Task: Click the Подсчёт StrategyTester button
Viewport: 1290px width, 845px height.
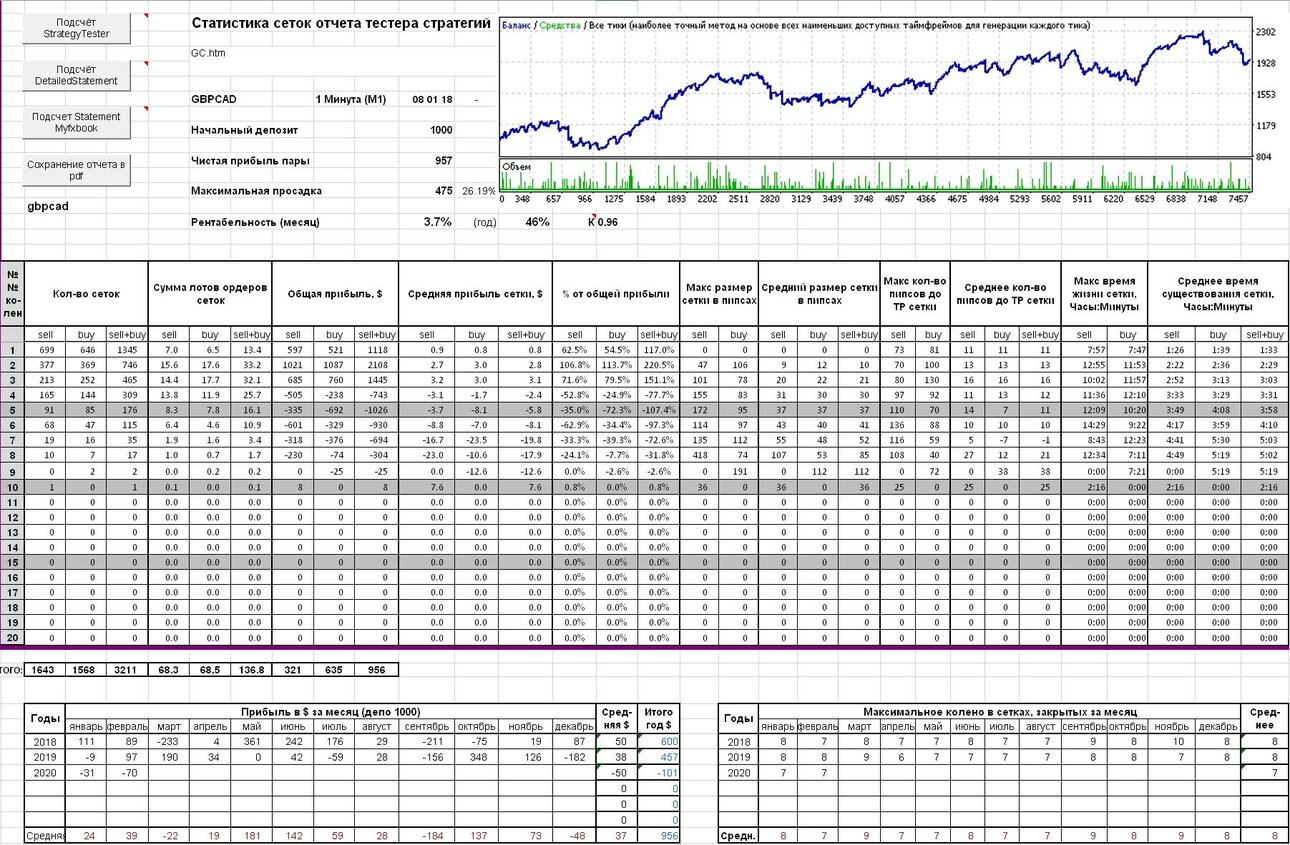Action: tap(76, 29)
